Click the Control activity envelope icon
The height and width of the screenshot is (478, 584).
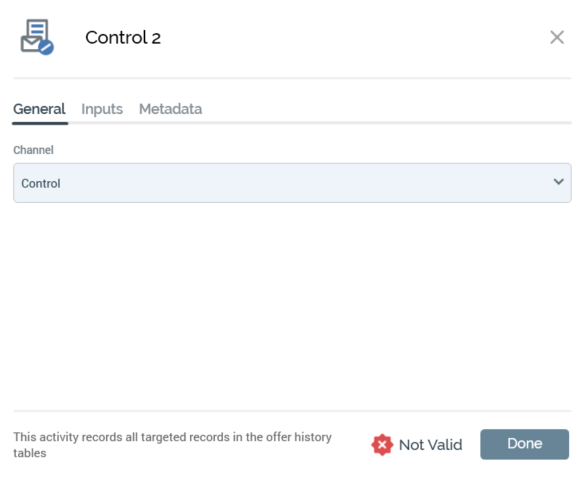click(36, 37)
